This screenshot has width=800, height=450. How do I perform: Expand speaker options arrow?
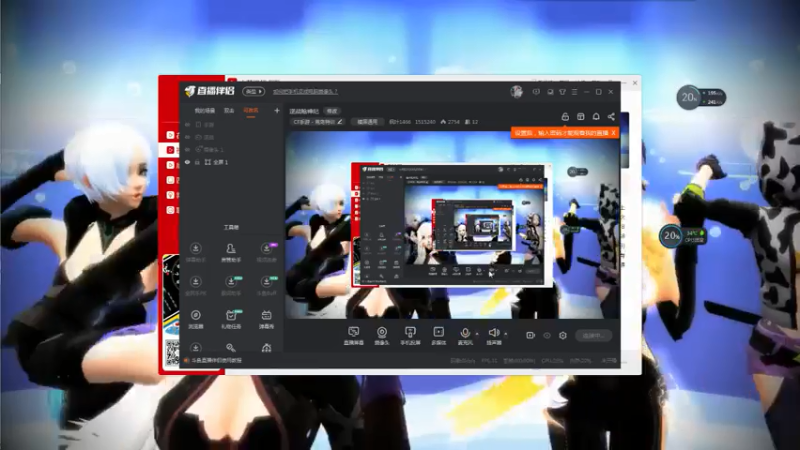[506, 334]
